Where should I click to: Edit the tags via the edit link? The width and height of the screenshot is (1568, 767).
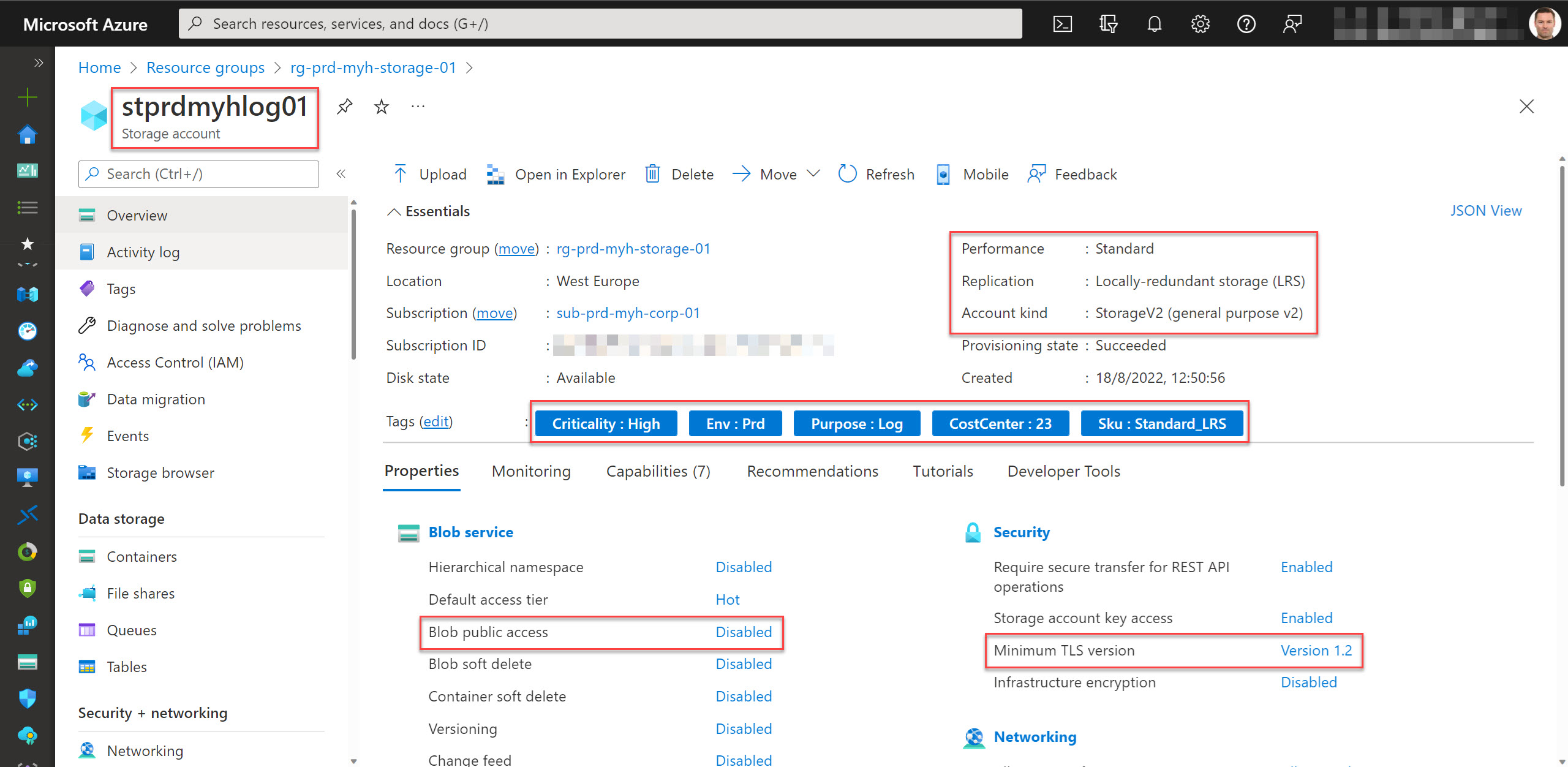point(435,421)
